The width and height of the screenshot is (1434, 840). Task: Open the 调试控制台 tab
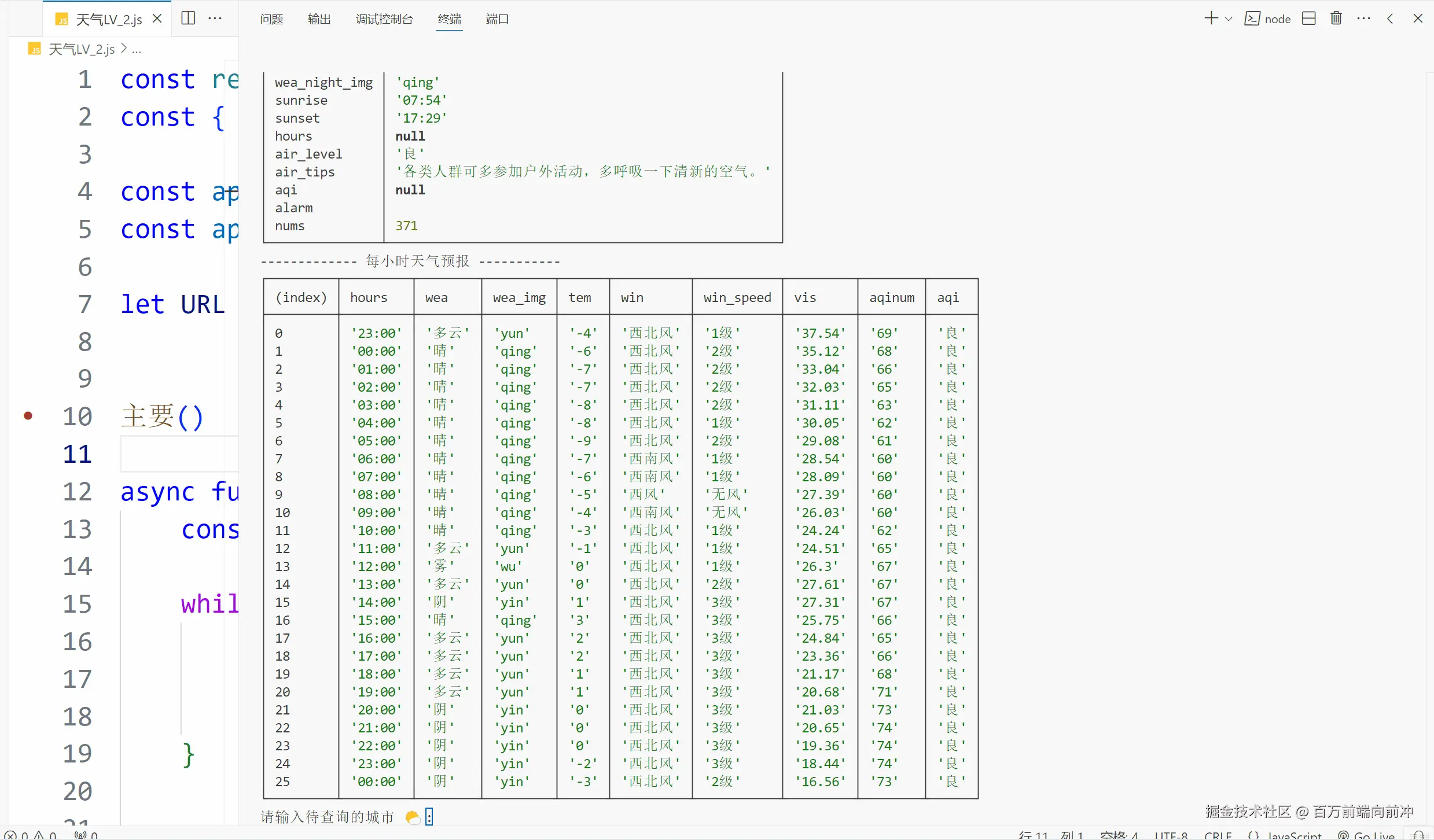click(x=384, y=19)
